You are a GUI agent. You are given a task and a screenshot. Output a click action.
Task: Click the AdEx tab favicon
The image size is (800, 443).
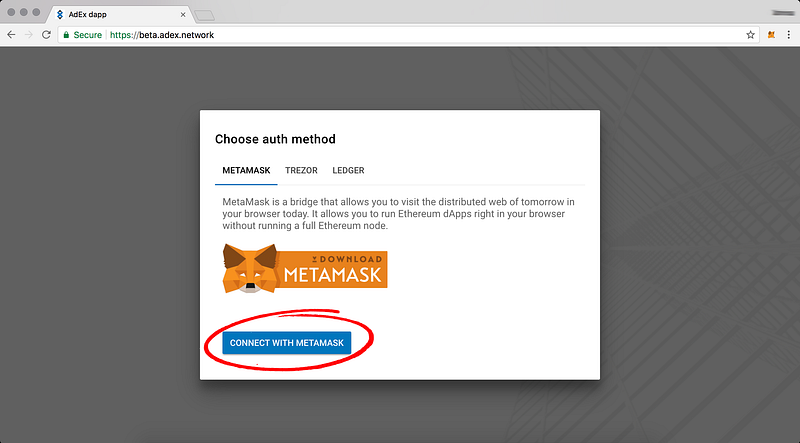pos(60,14)
